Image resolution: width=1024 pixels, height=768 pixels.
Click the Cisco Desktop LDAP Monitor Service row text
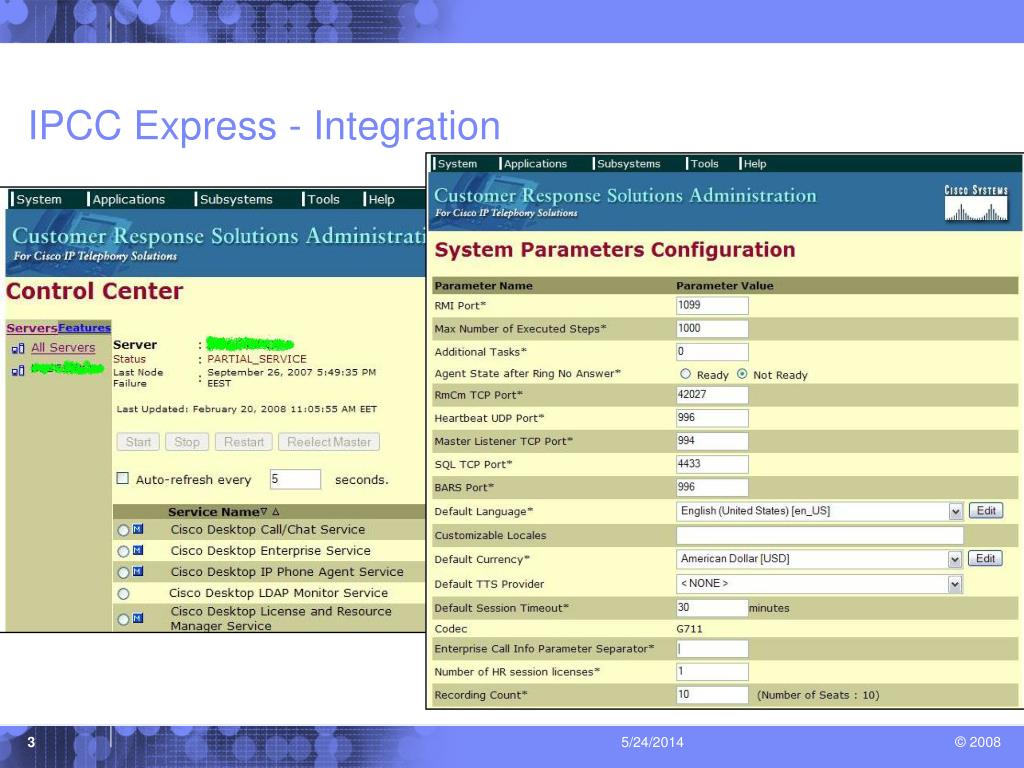pyautogui.click(x=278, y=593)
